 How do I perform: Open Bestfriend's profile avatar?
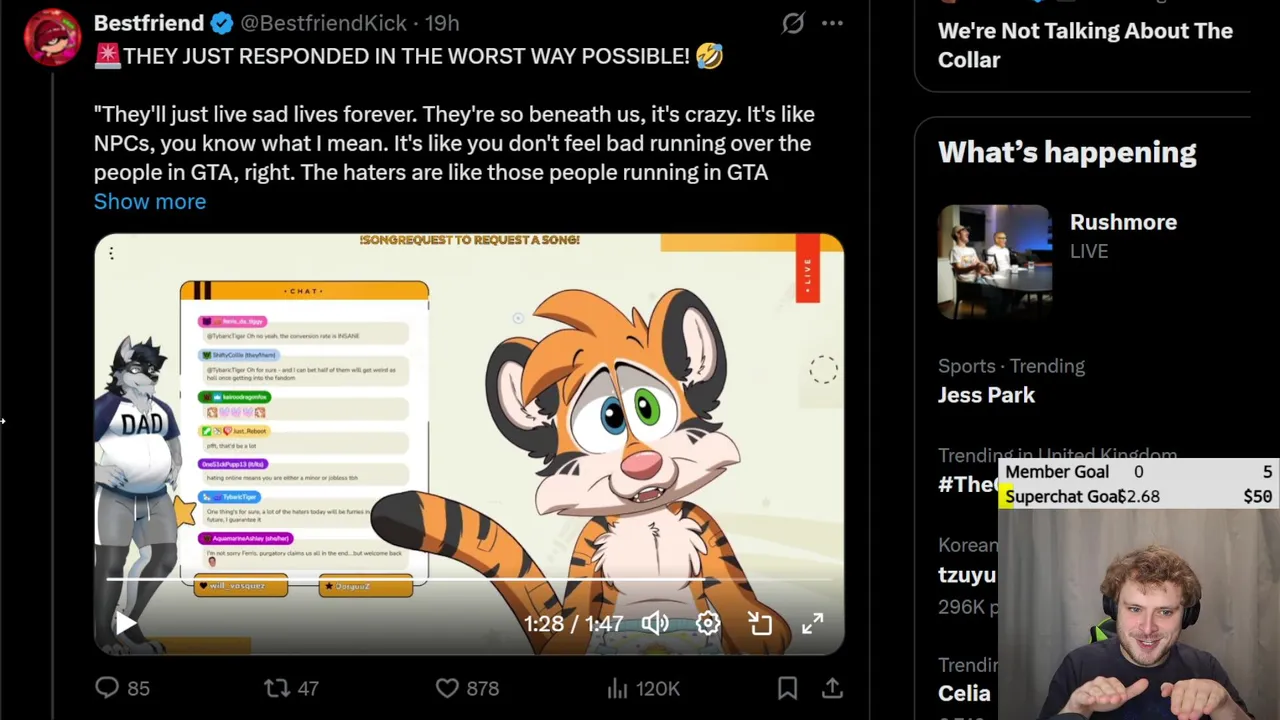(52, 37)
